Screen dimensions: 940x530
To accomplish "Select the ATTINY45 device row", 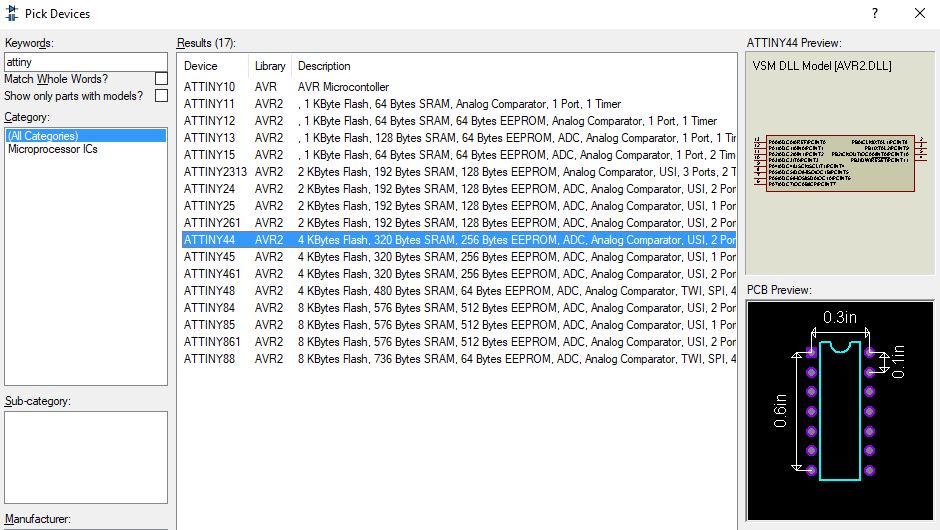I will coord(459,257).
